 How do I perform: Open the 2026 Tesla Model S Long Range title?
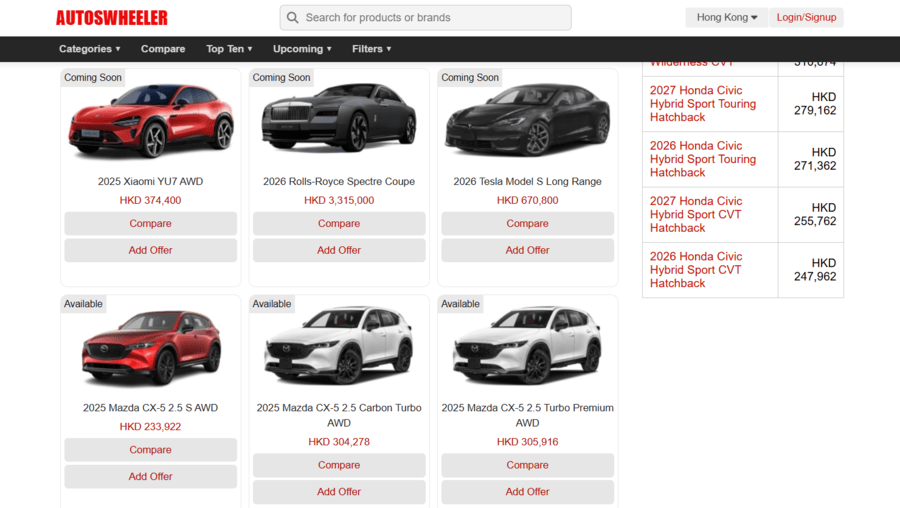(x=527, y=181)
